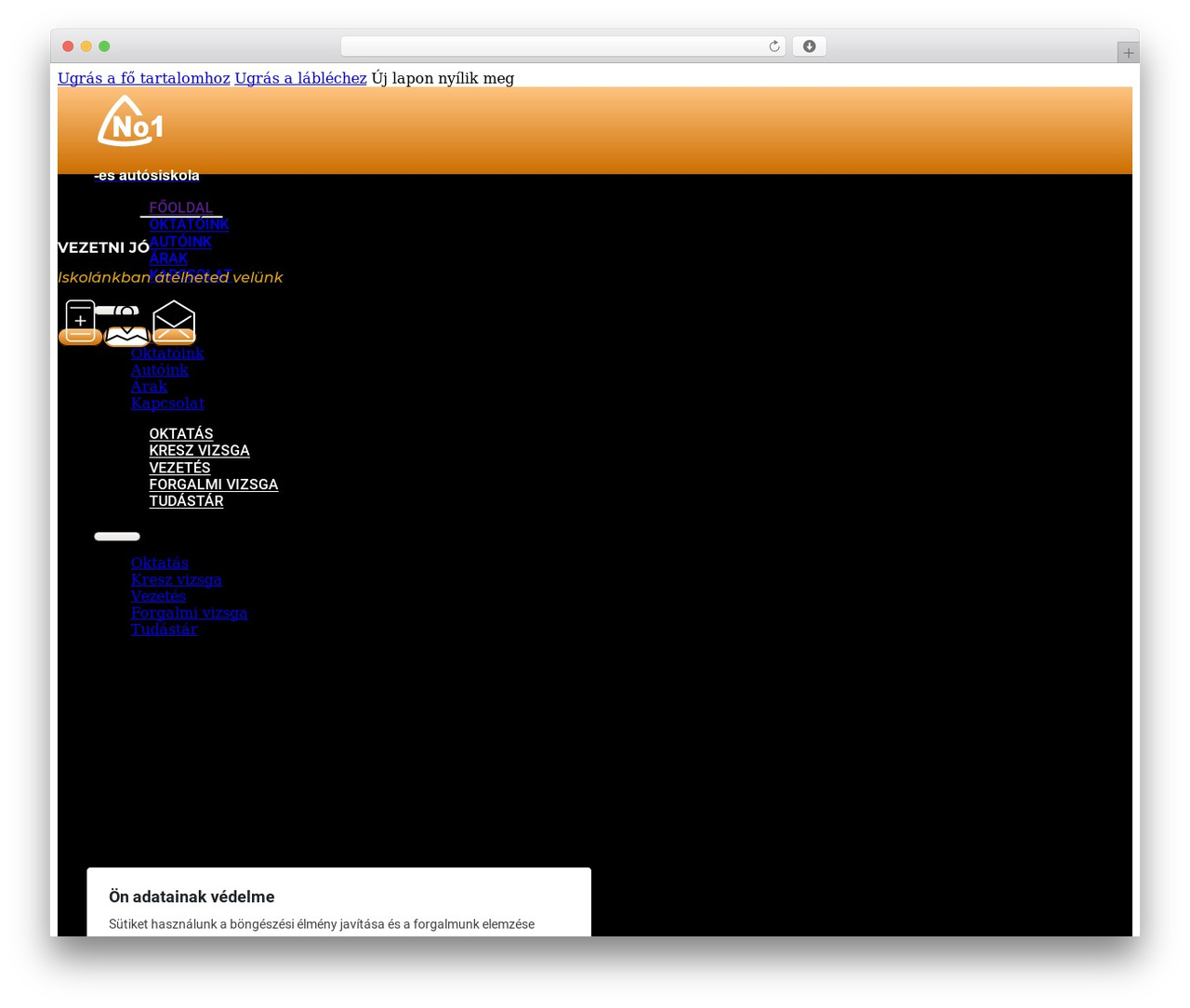Reload the page with the refresh icon
The width and height of the screenshot is (1190, 1008).
click(x=773, y=46)
